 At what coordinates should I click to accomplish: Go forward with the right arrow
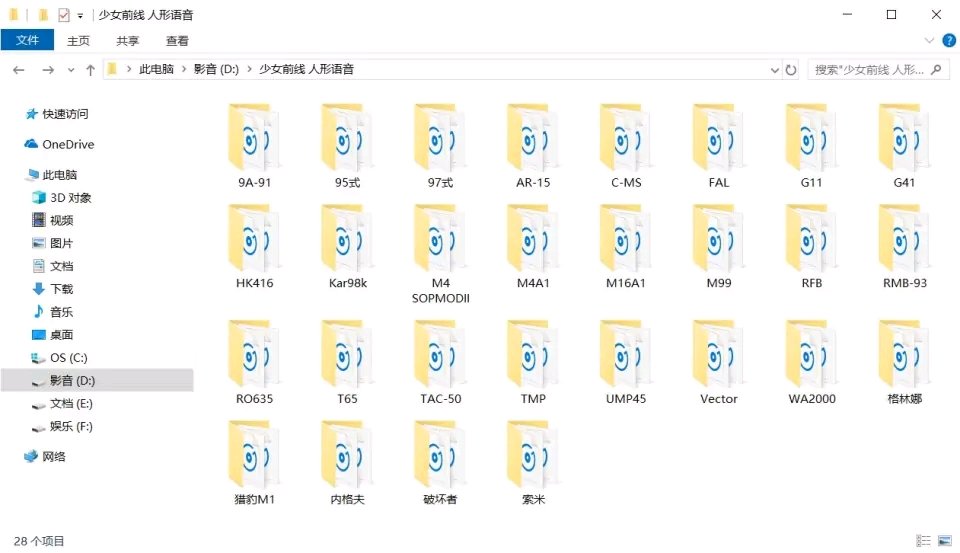coord(48,70)
